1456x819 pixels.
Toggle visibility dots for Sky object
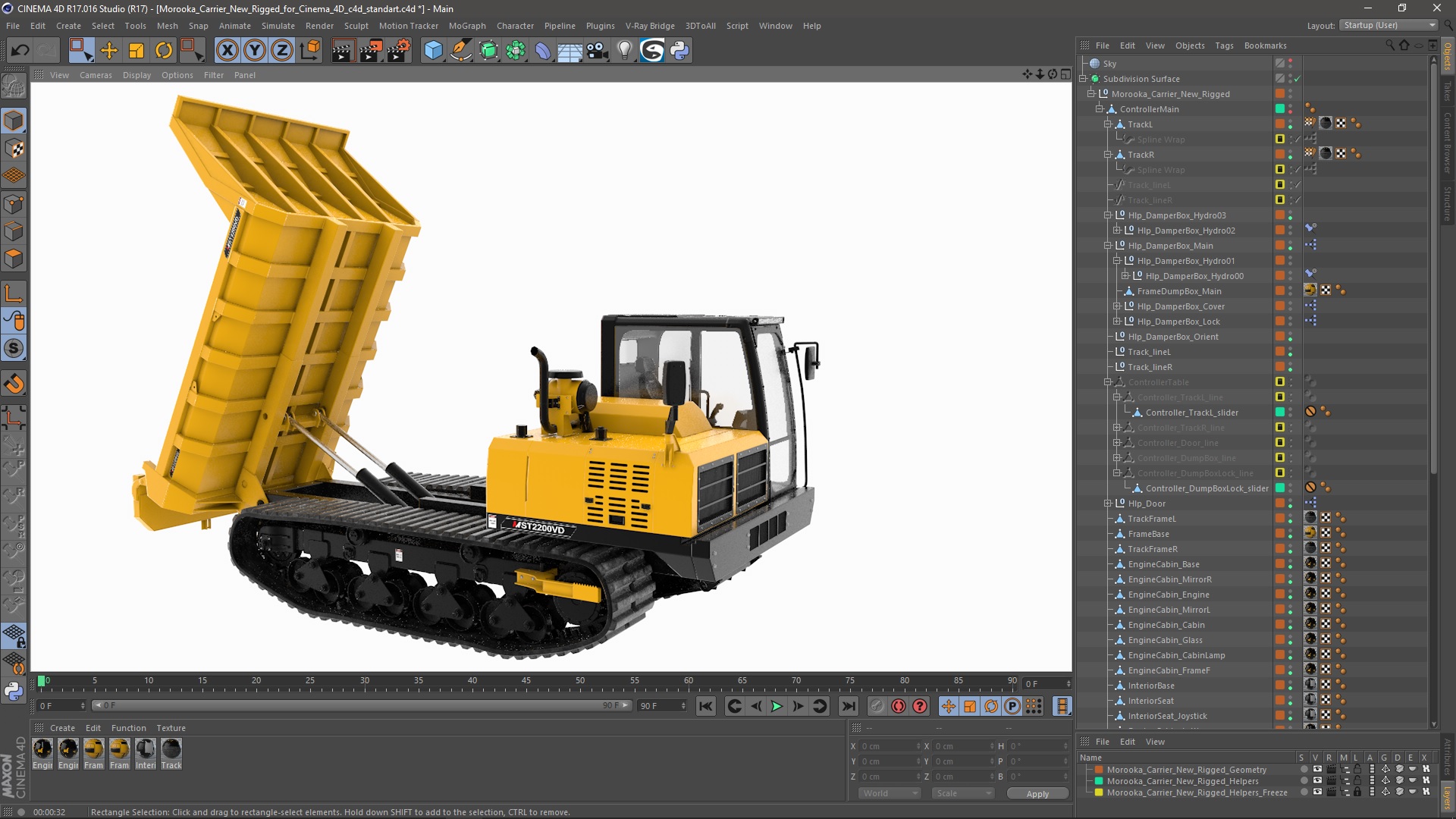1291,64
